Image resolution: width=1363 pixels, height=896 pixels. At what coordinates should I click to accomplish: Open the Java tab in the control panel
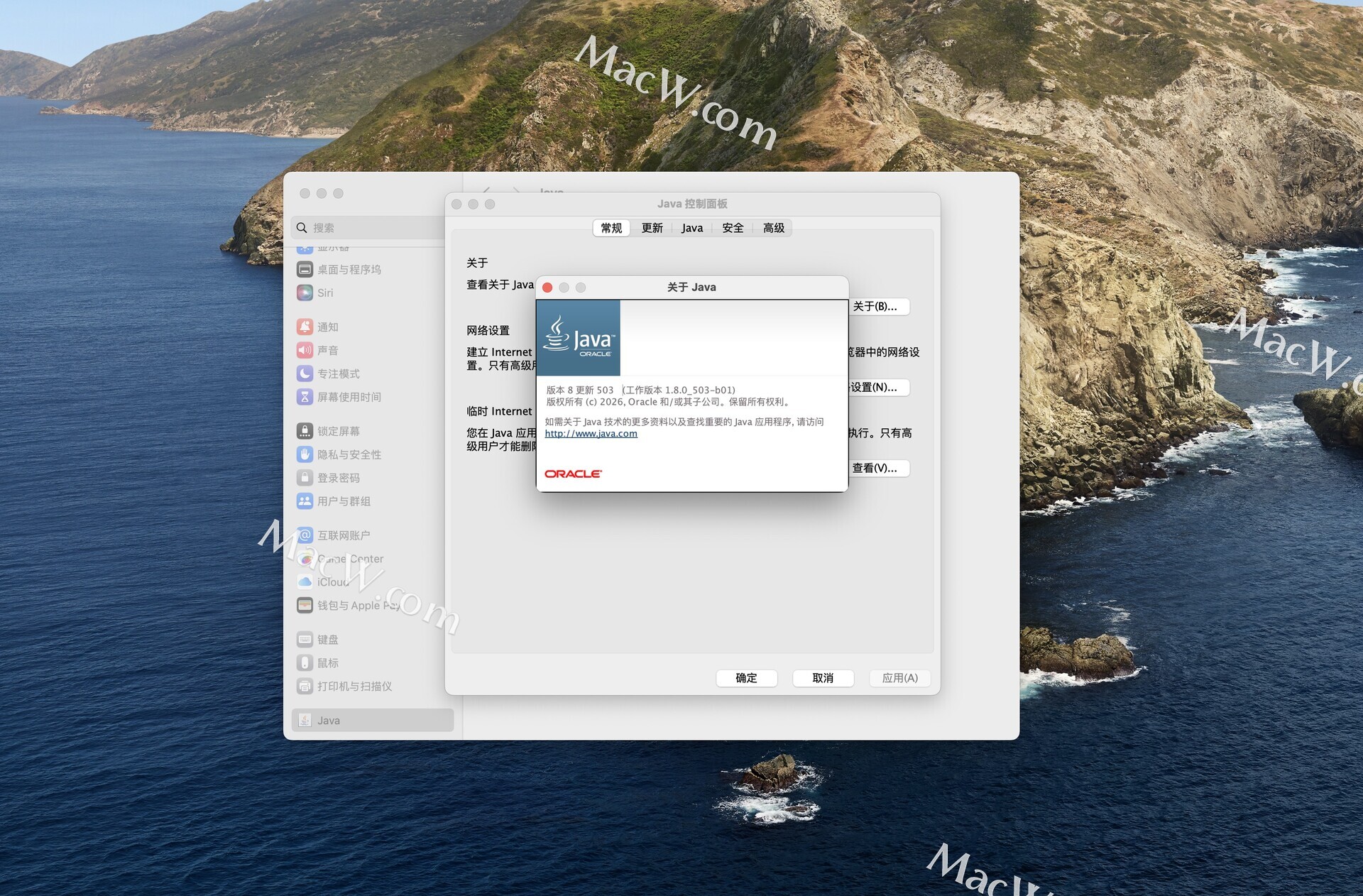(x=692, y=228)
